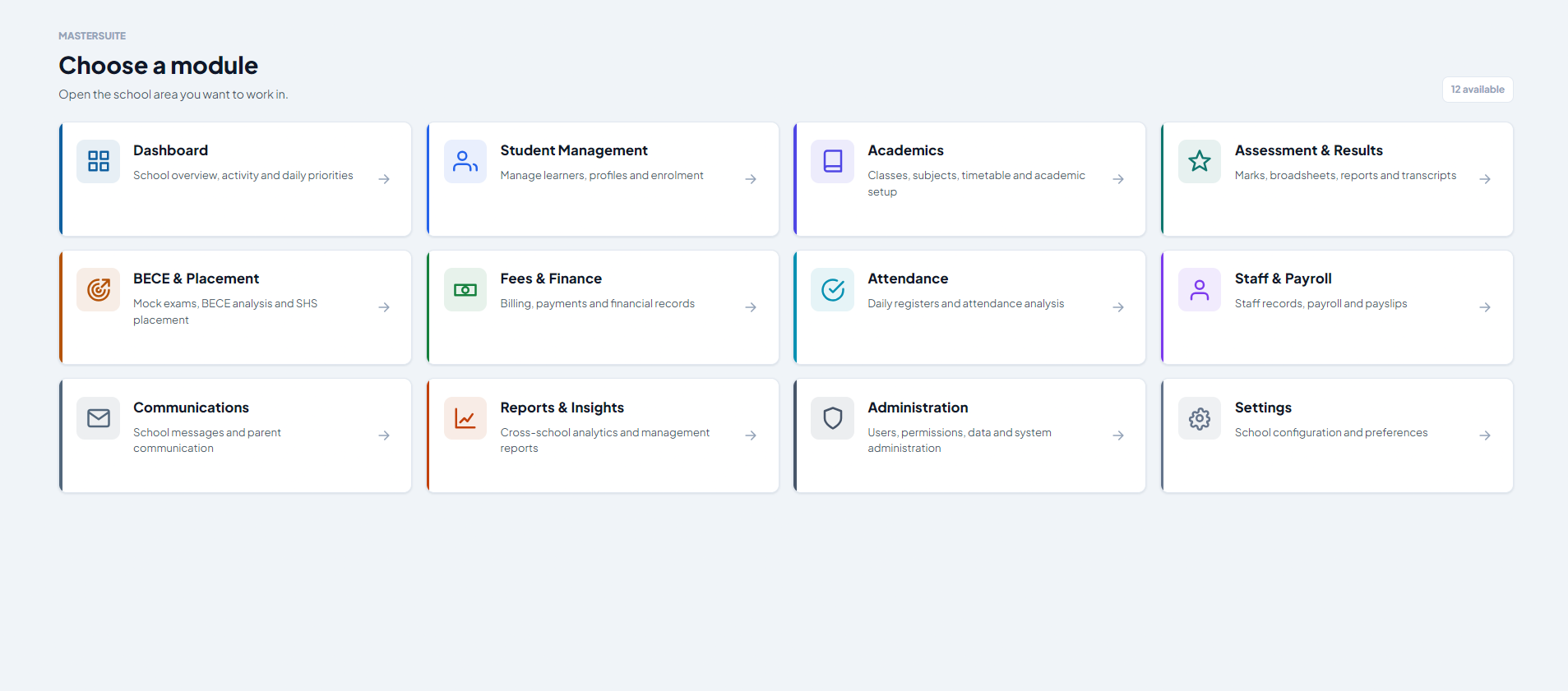Click the arrow on the Attendance card
Screen dimensions: 1568x691
(x=1118, y=307)
